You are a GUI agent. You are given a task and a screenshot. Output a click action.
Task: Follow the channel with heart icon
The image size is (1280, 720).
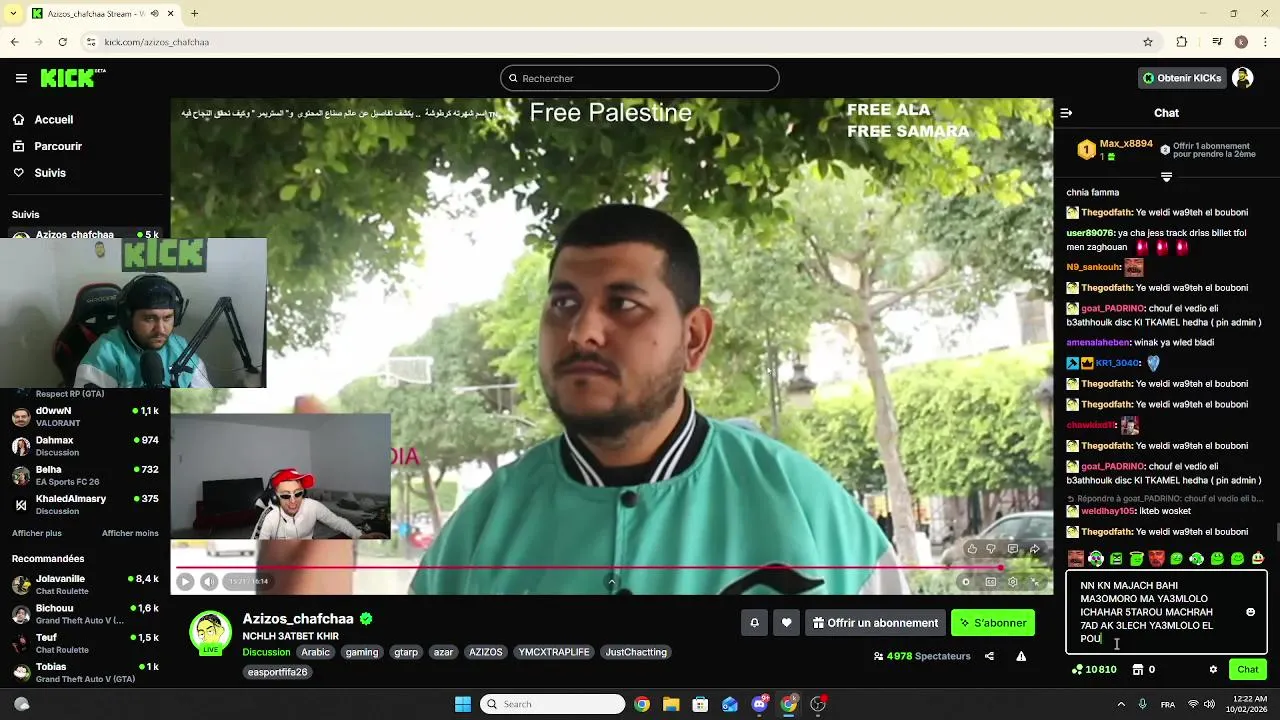pos(786,623)
